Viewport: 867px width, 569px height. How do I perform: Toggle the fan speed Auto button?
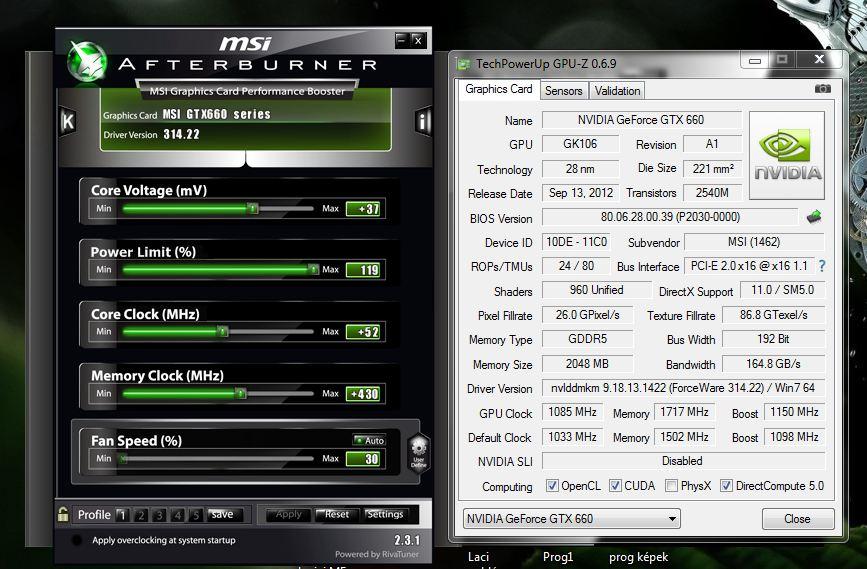[369, 440]
